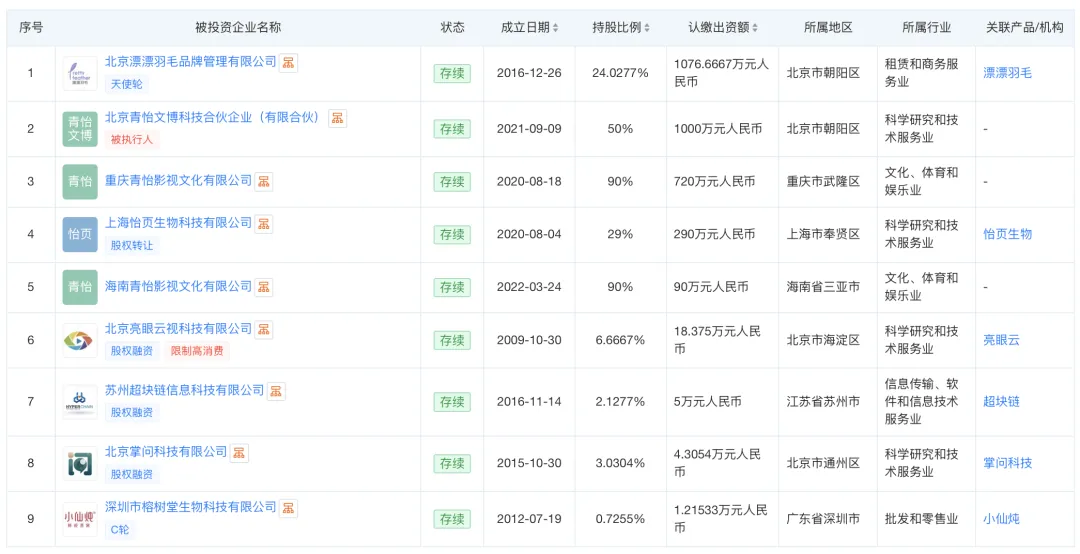Click 存续 status badge for 深圳市榕树堂生物科技

(453, 519)
